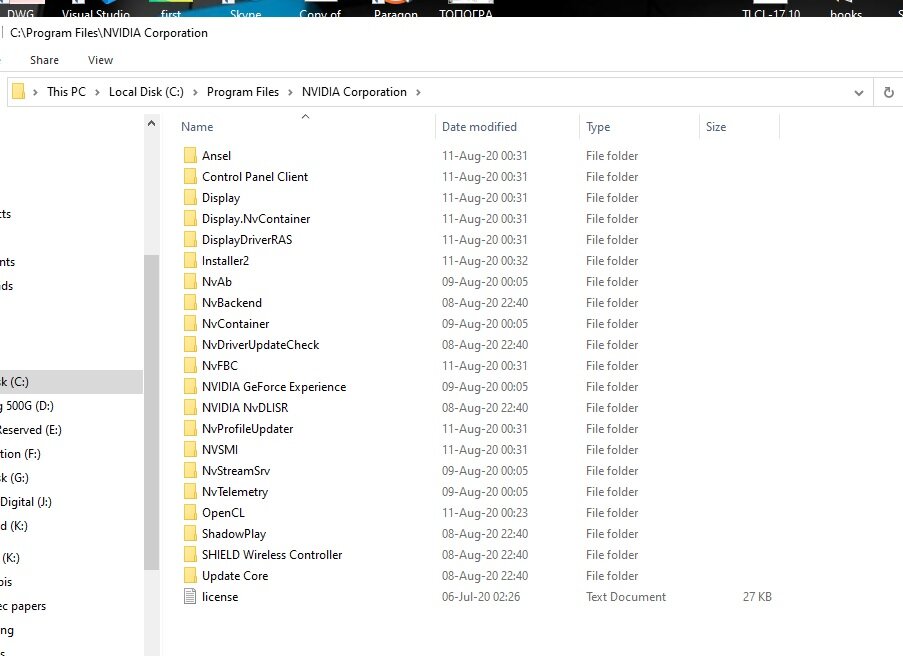903x656 pixels.
Task: Sort files by the Name column
Action: [197, 127]
